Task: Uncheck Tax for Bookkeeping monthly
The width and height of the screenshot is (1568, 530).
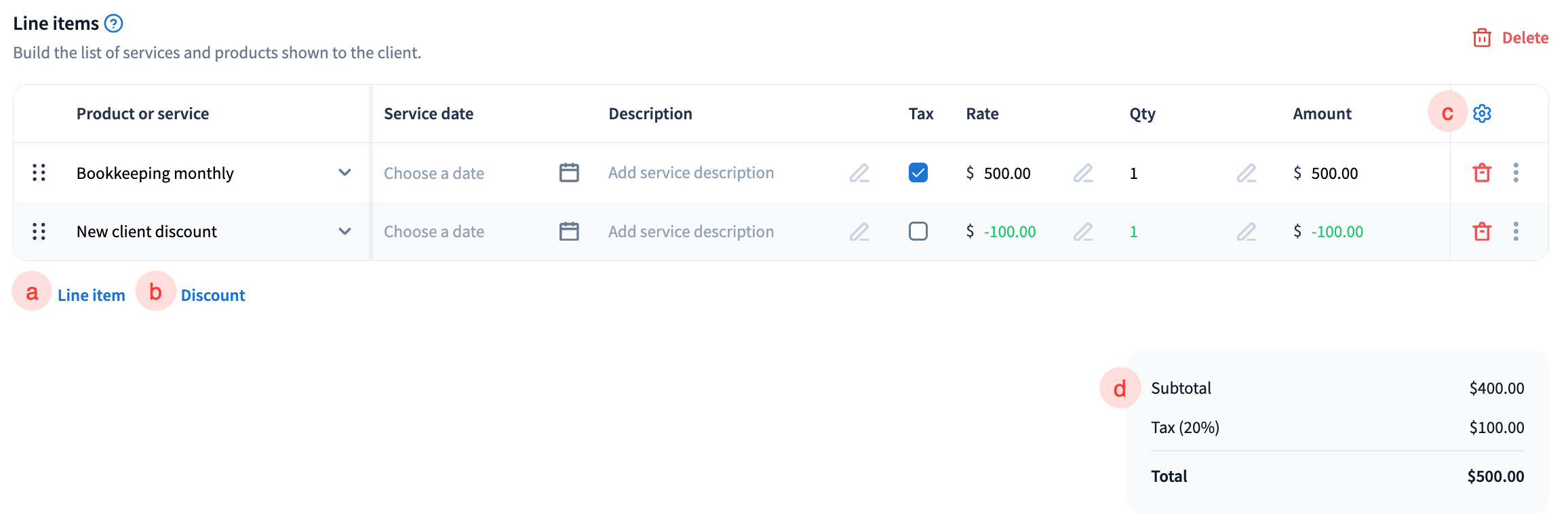Action: point(918,173)
